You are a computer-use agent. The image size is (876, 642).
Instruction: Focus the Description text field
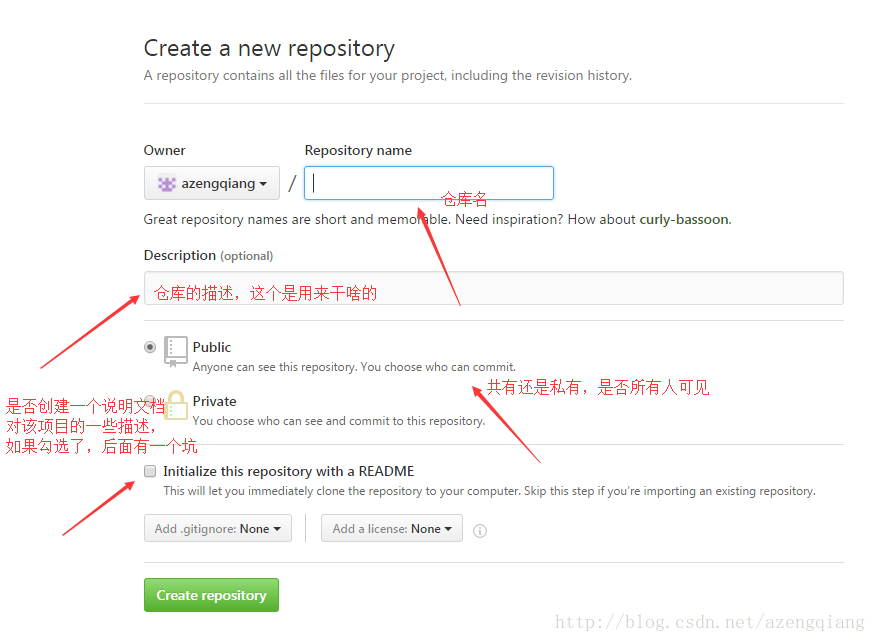(493, 288)
